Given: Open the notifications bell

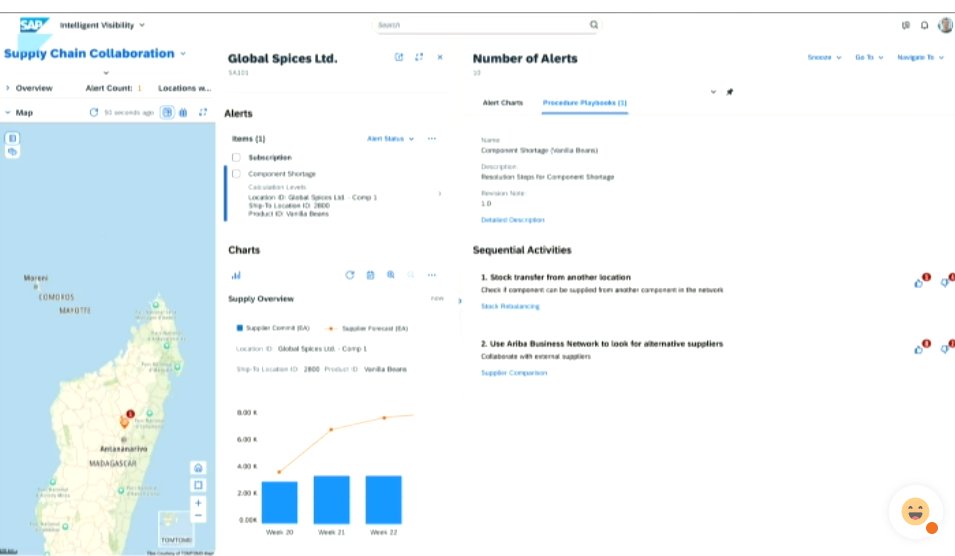Looking at the screenshot, I should pyautogui.click(x=925, y=25).
